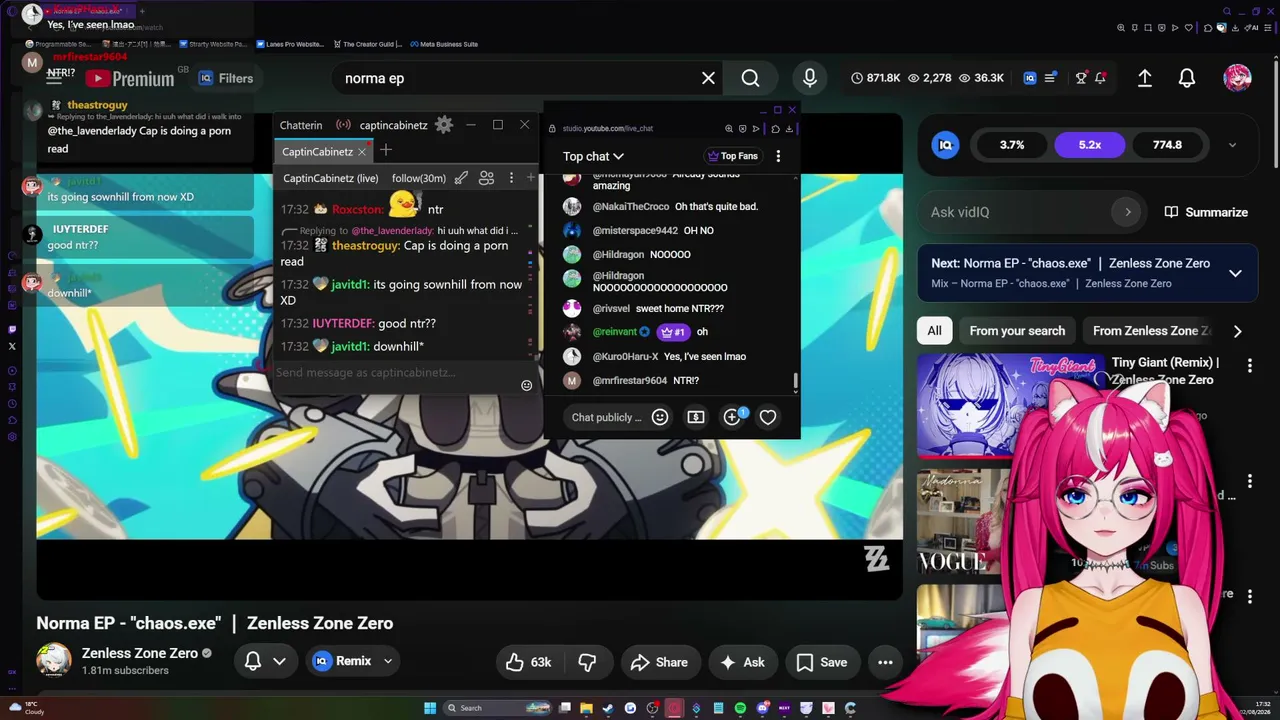Open the vidIQ Filters panel

[226, 78]
